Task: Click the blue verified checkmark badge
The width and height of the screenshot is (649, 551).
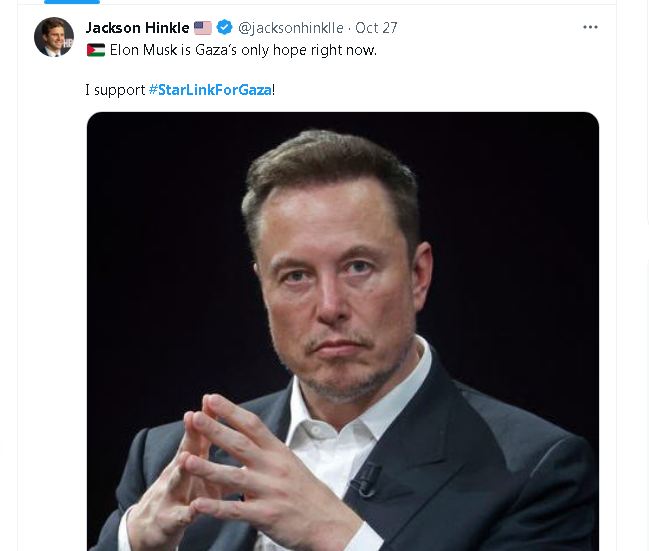Action: (225, 28)
